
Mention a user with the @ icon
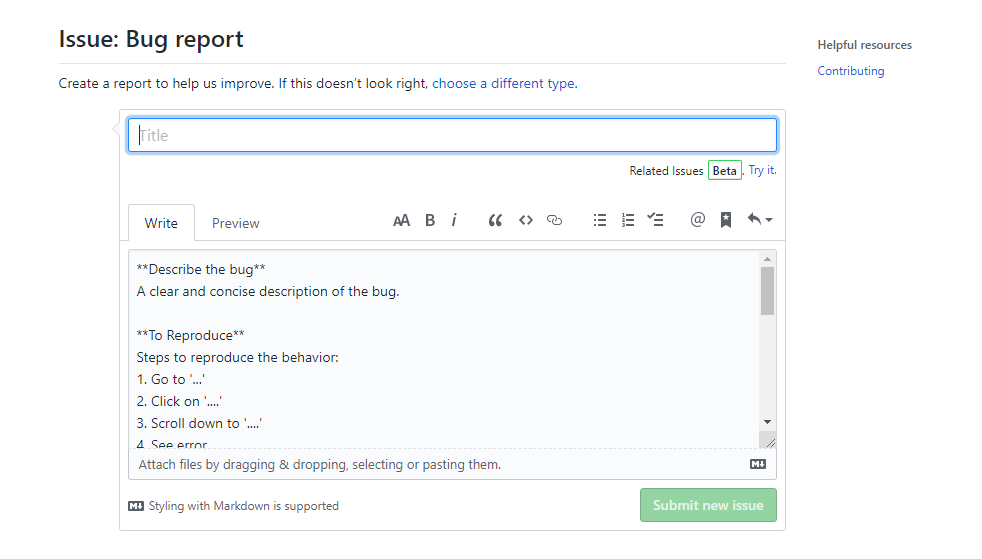pos(698,220)
